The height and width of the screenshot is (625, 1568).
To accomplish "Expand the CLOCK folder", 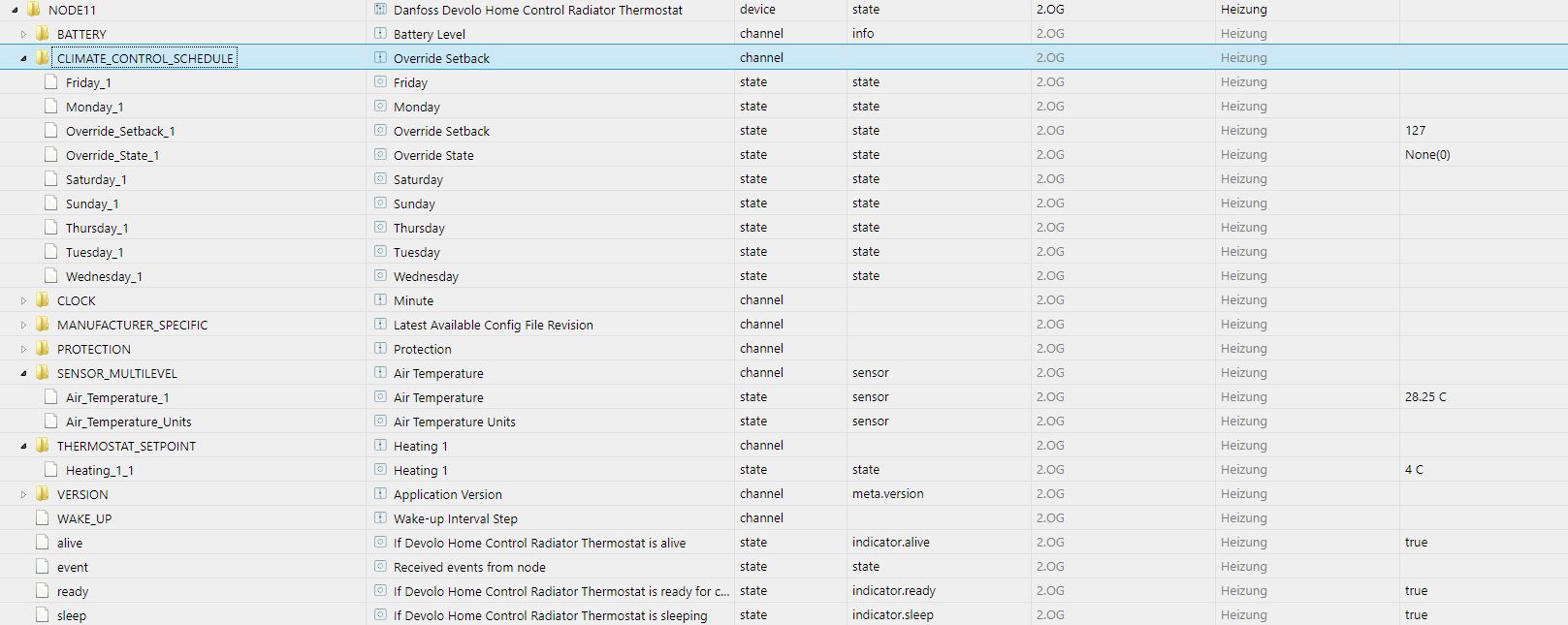I will click(x=24, y=300).
